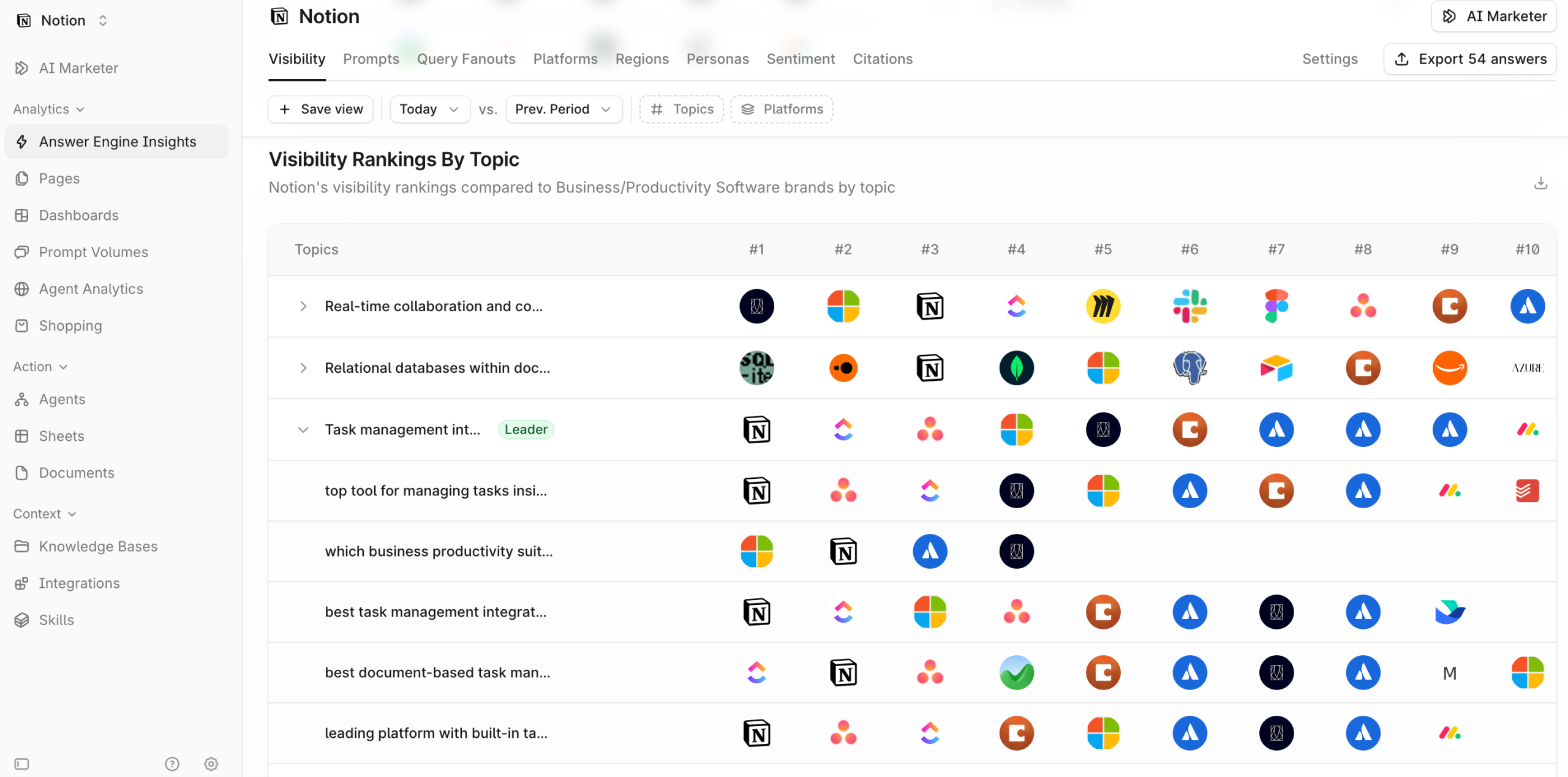Download the Visibility Rankings table
Viewport: 1568px width, 777px height.
1540,183
